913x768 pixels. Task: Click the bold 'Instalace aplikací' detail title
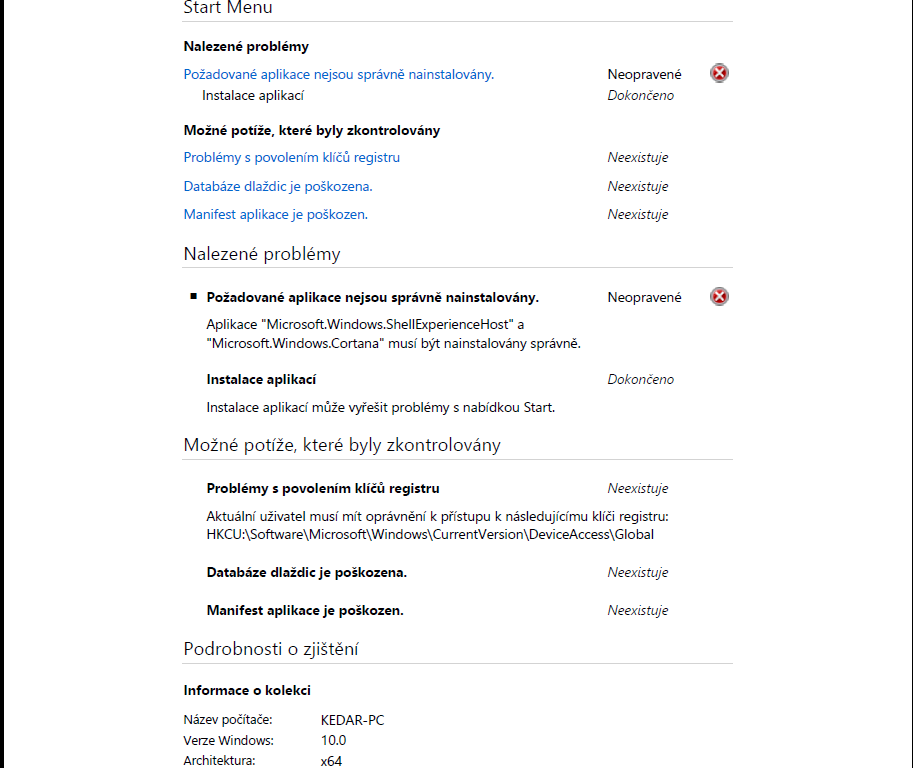click(x=261, y=379)
